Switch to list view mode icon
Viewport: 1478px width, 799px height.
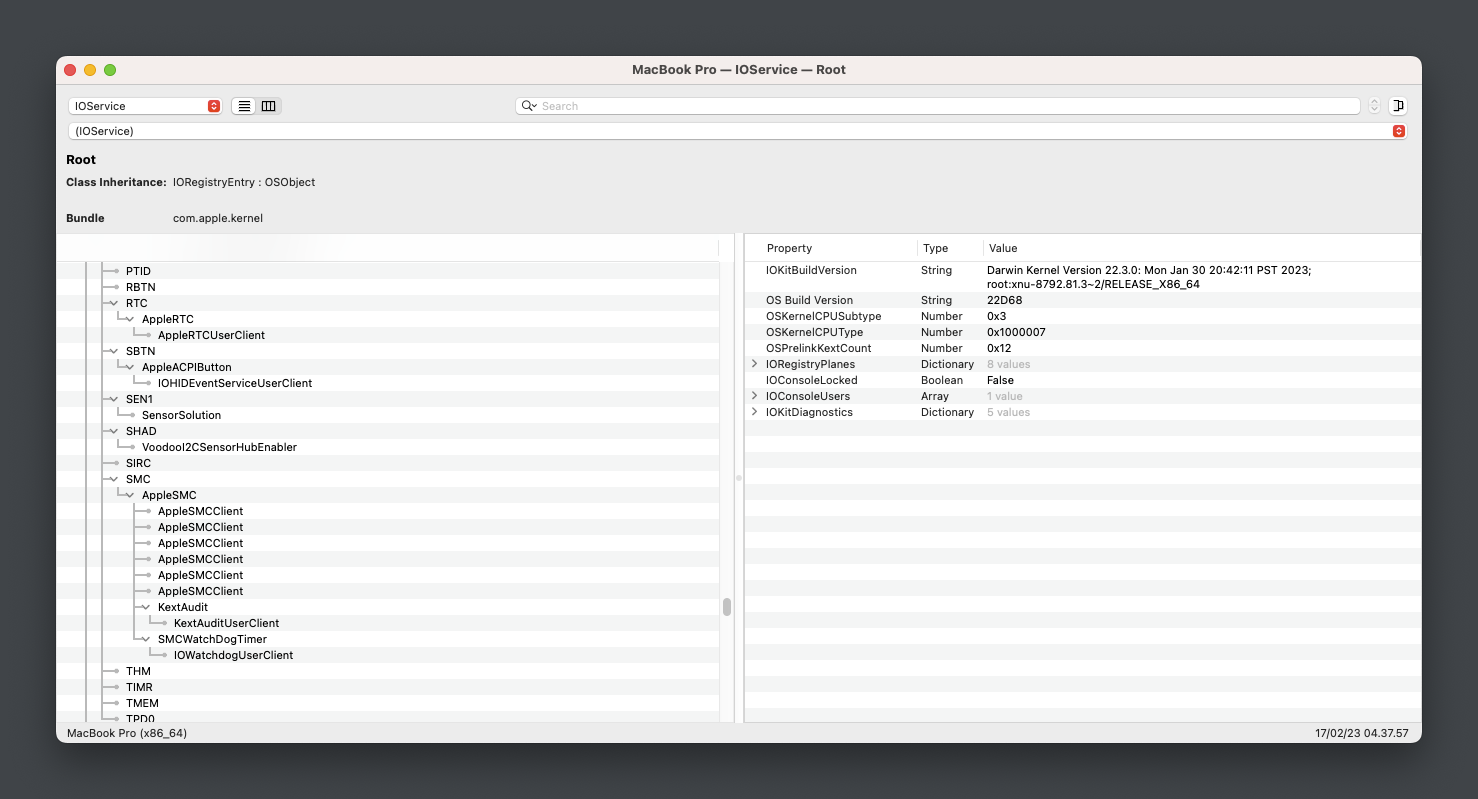(244, 106)
